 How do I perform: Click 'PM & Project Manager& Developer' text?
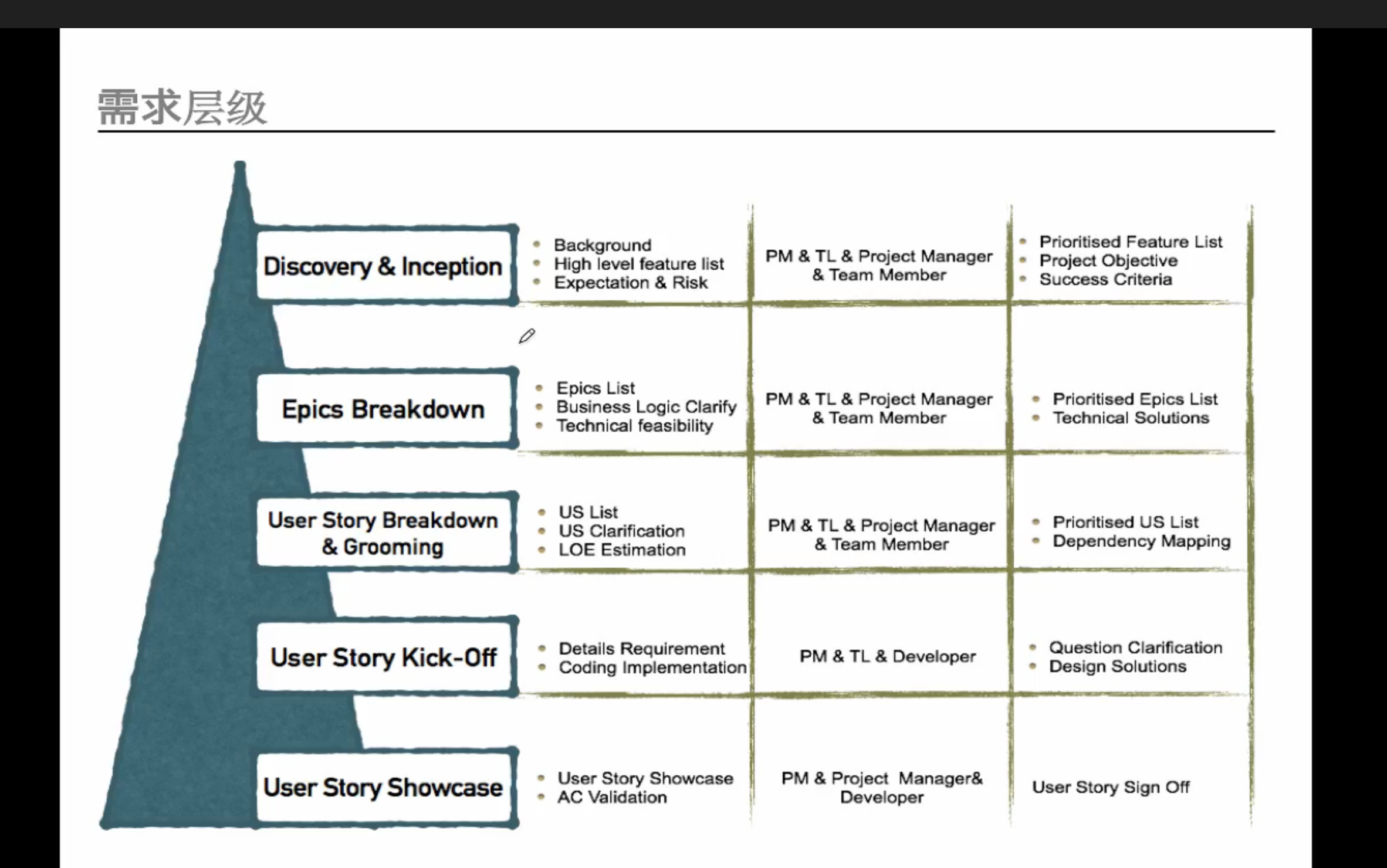click(882, 788)
